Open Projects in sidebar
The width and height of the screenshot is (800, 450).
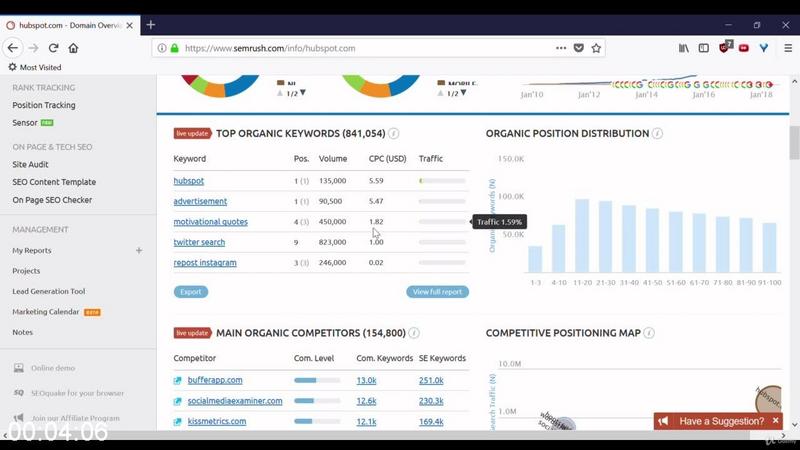[26, 271]
